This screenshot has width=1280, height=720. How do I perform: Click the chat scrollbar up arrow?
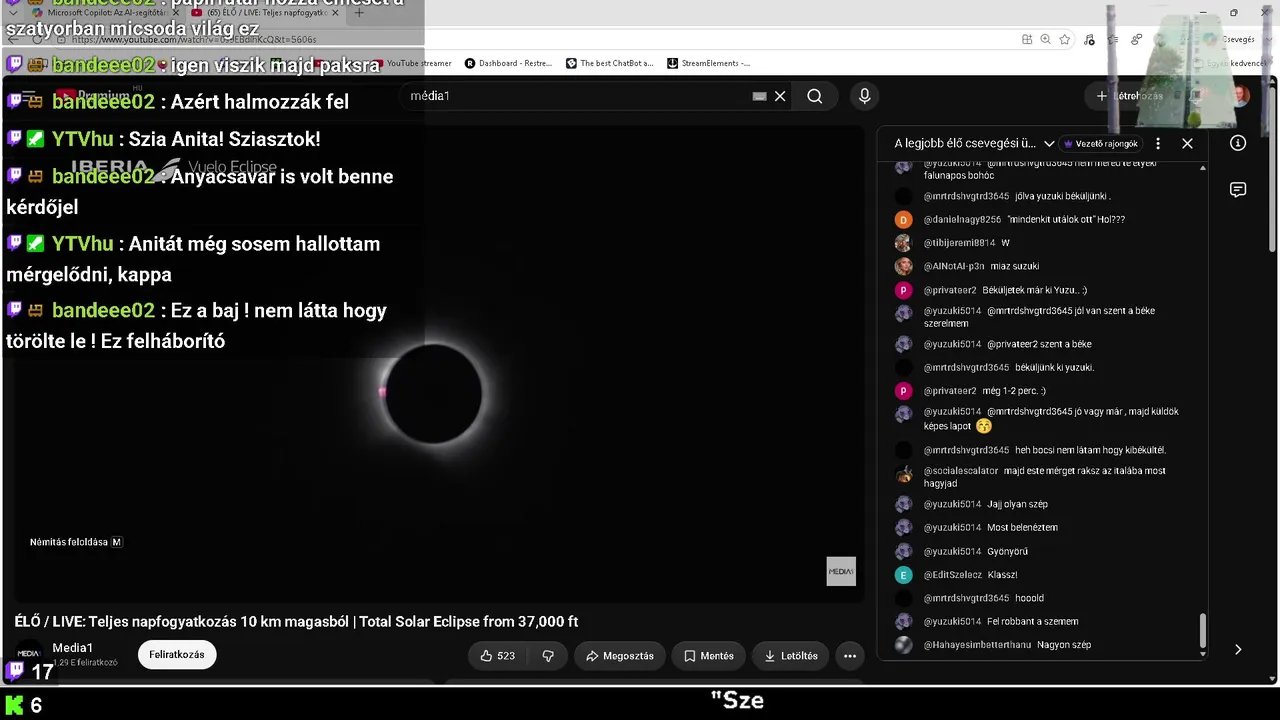click(1203, 167)
